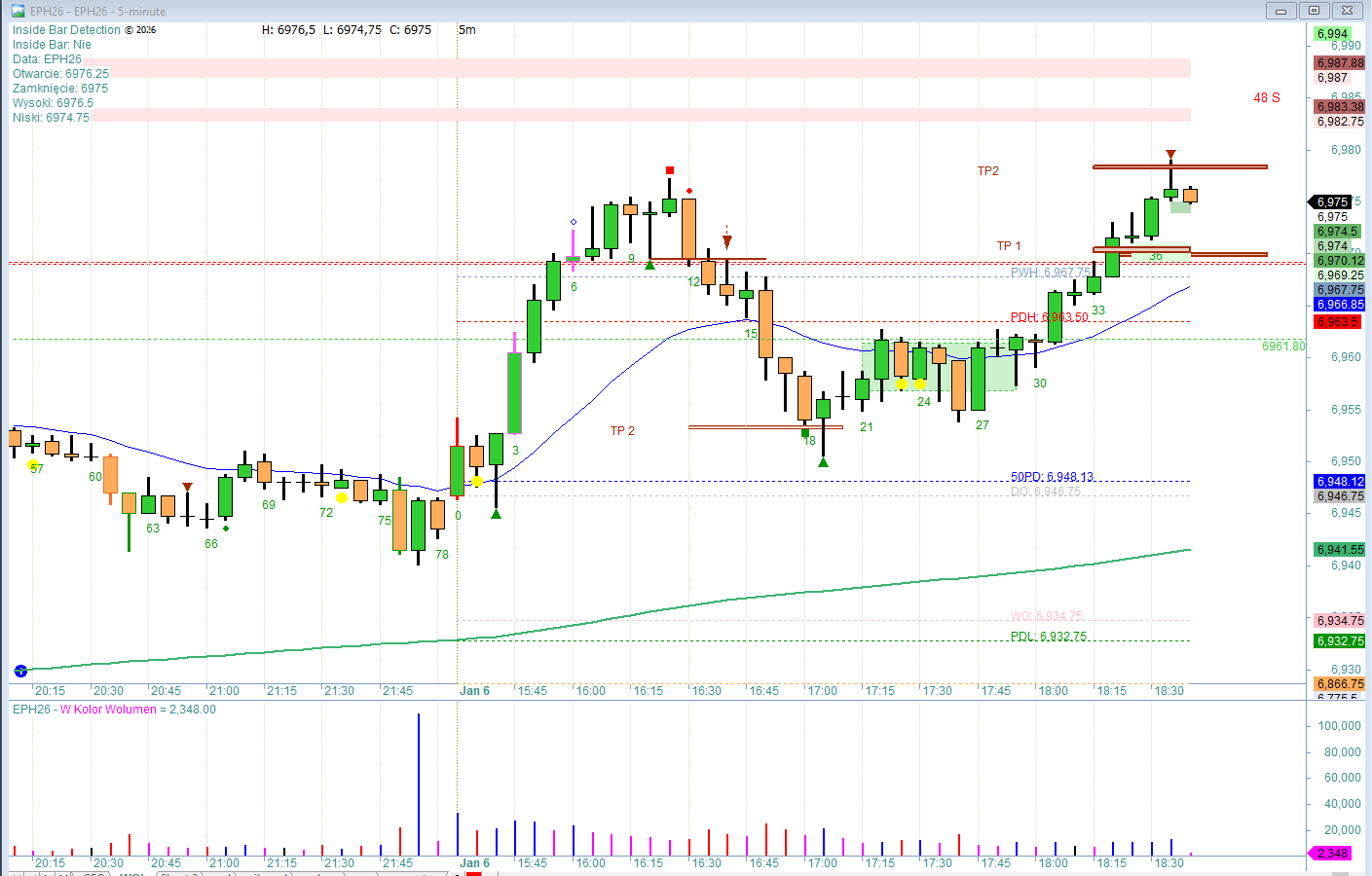
Task: Click the W Kolor Wolumen volume panel label
Action: pyautogui.click(x=114, y=710)
